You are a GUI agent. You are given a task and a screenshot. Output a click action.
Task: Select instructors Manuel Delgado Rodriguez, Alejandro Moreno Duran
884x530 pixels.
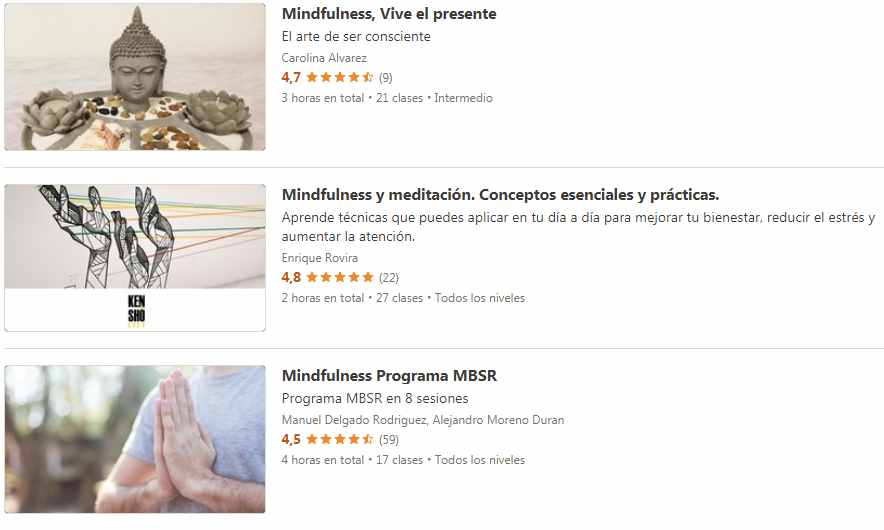click(423, 420)
